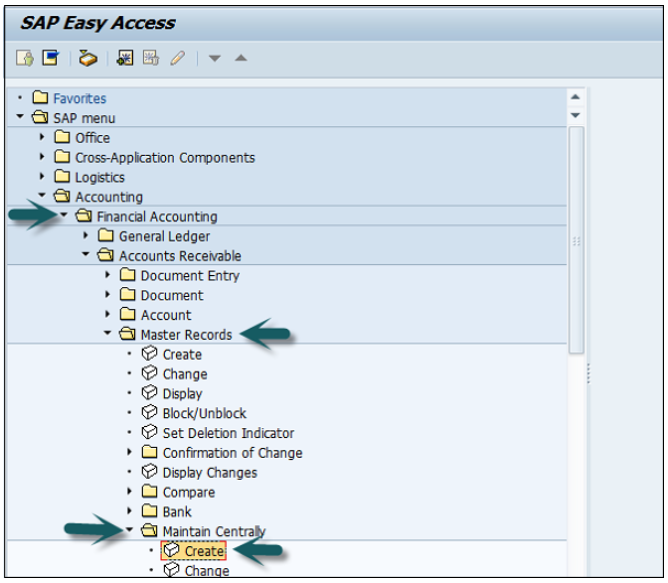The image size is (668, 583).
Task: Select Accounts Receivable tree label
Action: tap(180, 256)
